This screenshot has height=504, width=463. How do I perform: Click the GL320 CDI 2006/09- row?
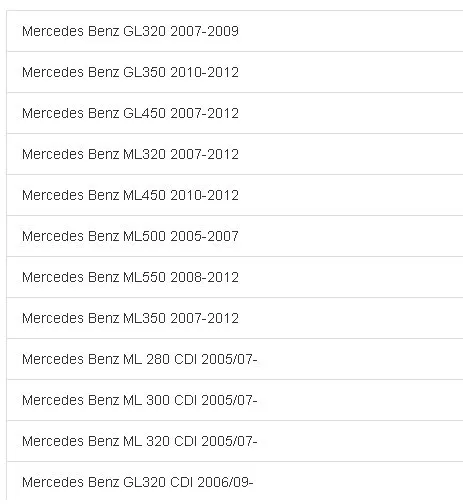tap(235, 482)
